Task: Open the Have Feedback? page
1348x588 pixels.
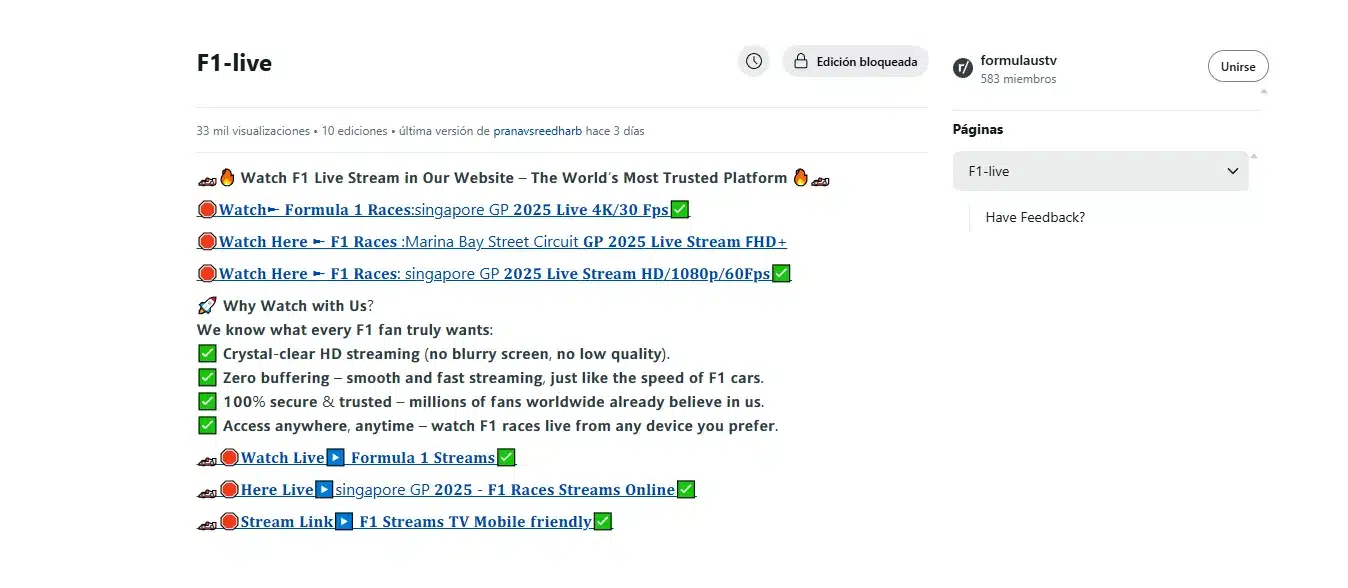Action: pyautogui.click(x=1034, y=217)
